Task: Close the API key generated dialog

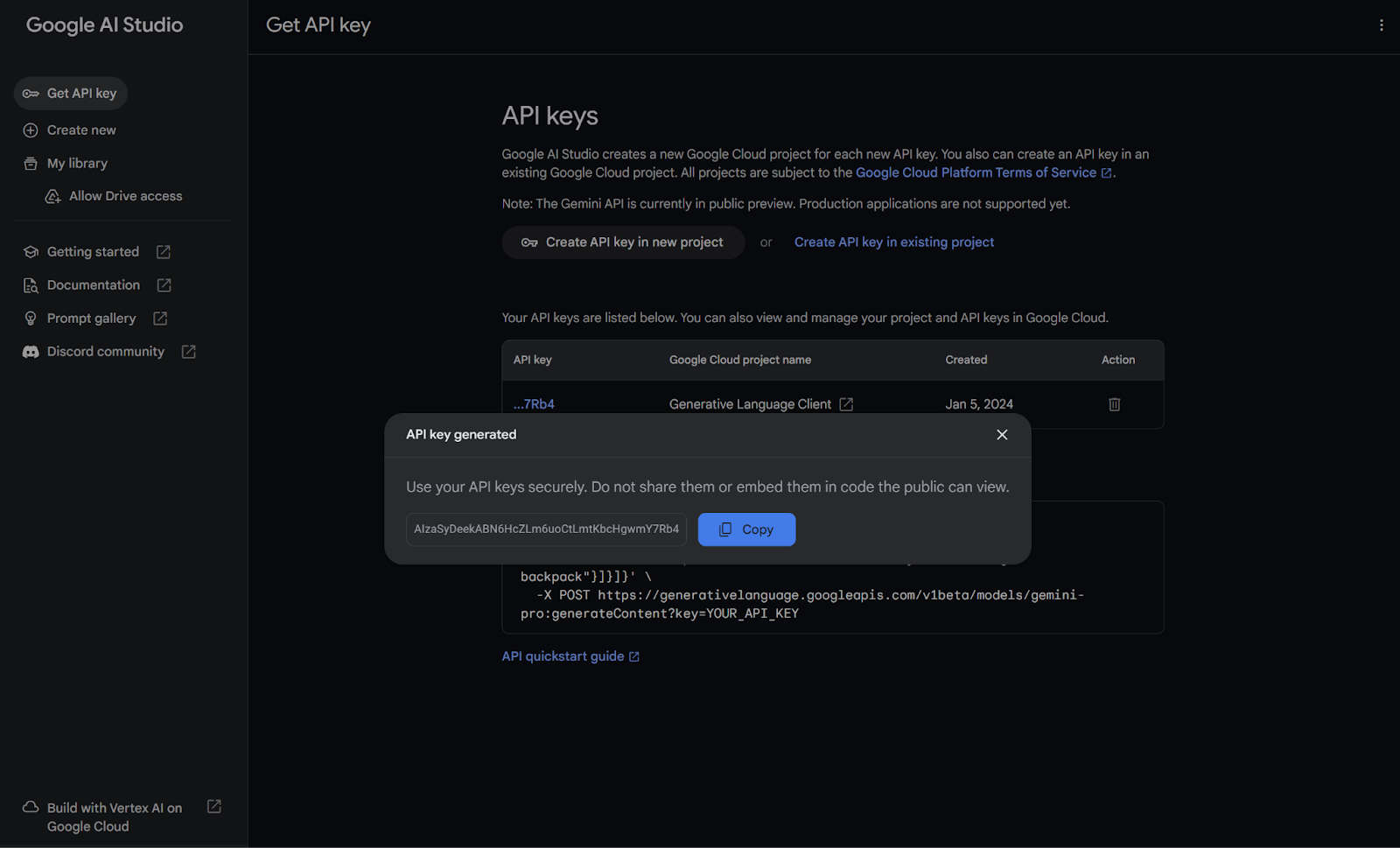Action: tap(1003, 435)
